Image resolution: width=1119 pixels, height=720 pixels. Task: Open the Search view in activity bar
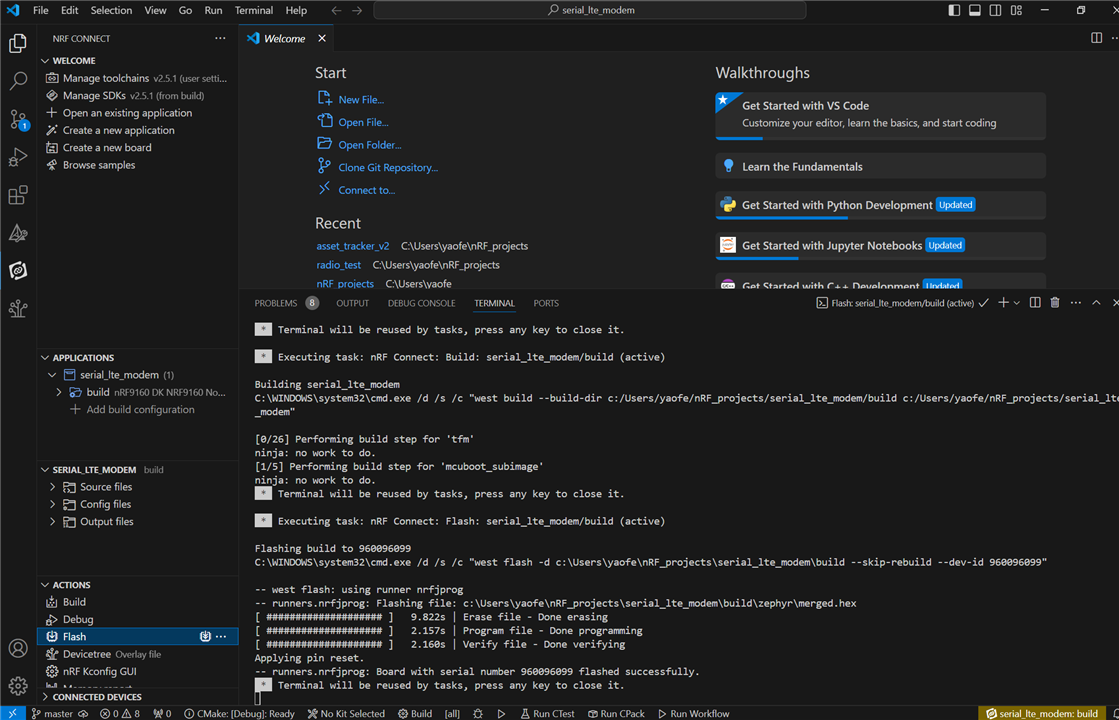tap(18, 81)
